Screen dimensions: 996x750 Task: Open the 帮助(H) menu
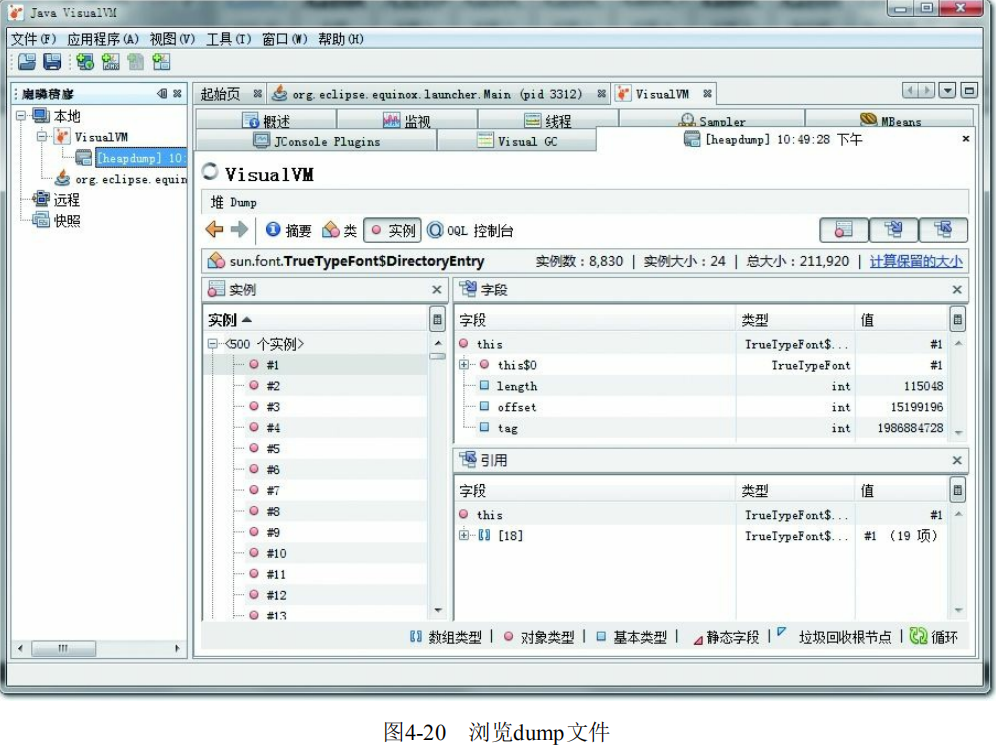[340, 39]
